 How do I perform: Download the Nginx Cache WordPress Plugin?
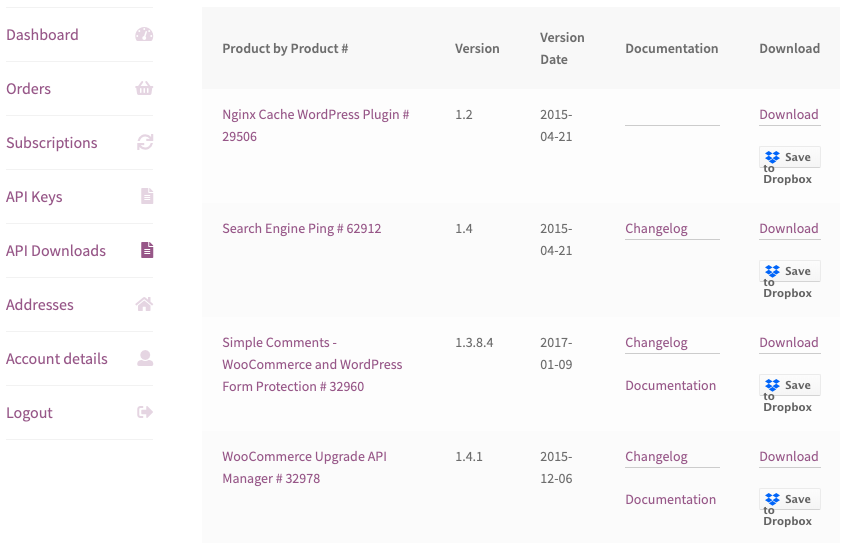pos(788,115)
